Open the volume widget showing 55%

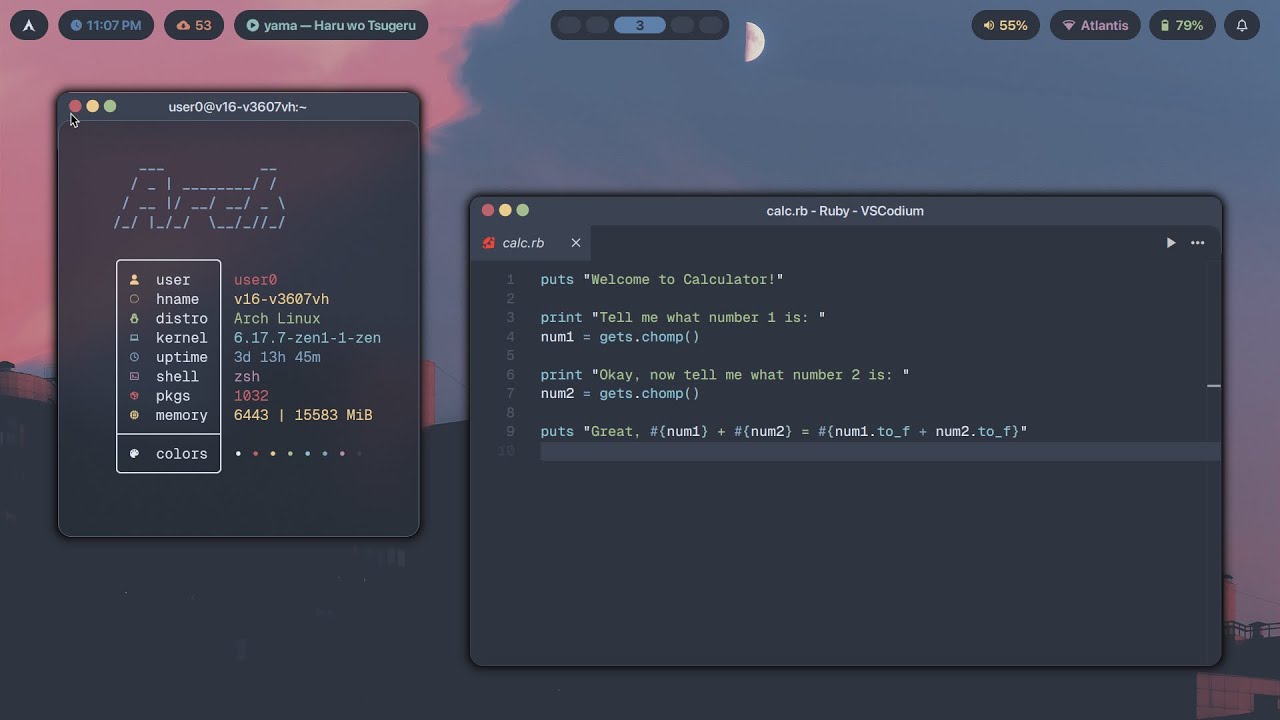coord(1006,25)
